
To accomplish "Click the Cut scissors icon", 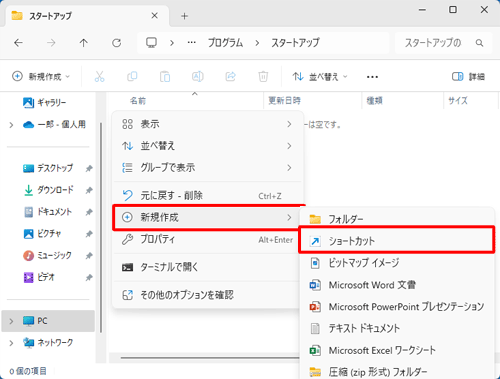I will 99,77.
